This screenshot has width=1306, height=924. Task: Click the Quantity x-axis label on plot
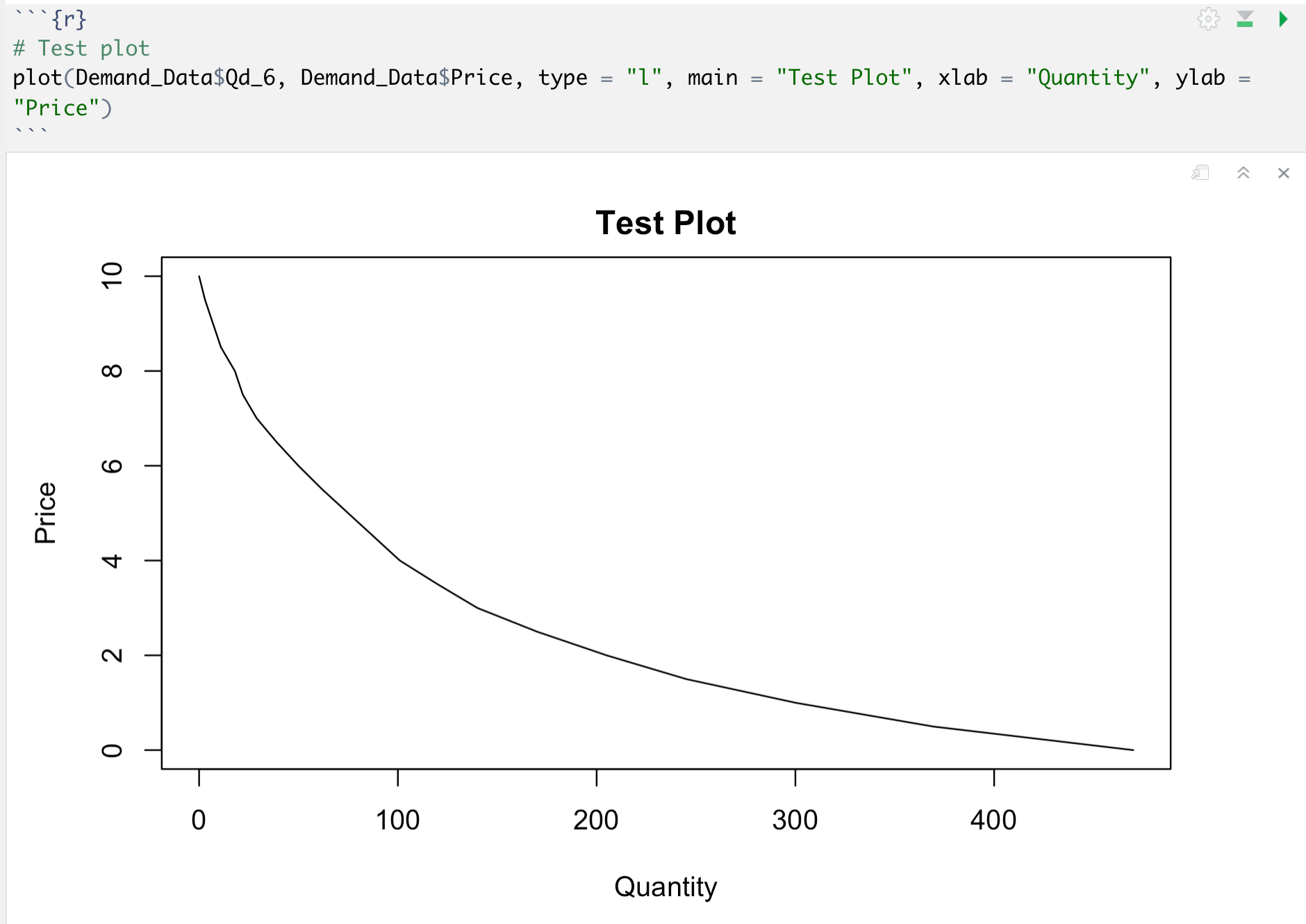click(x=666, y=887)
